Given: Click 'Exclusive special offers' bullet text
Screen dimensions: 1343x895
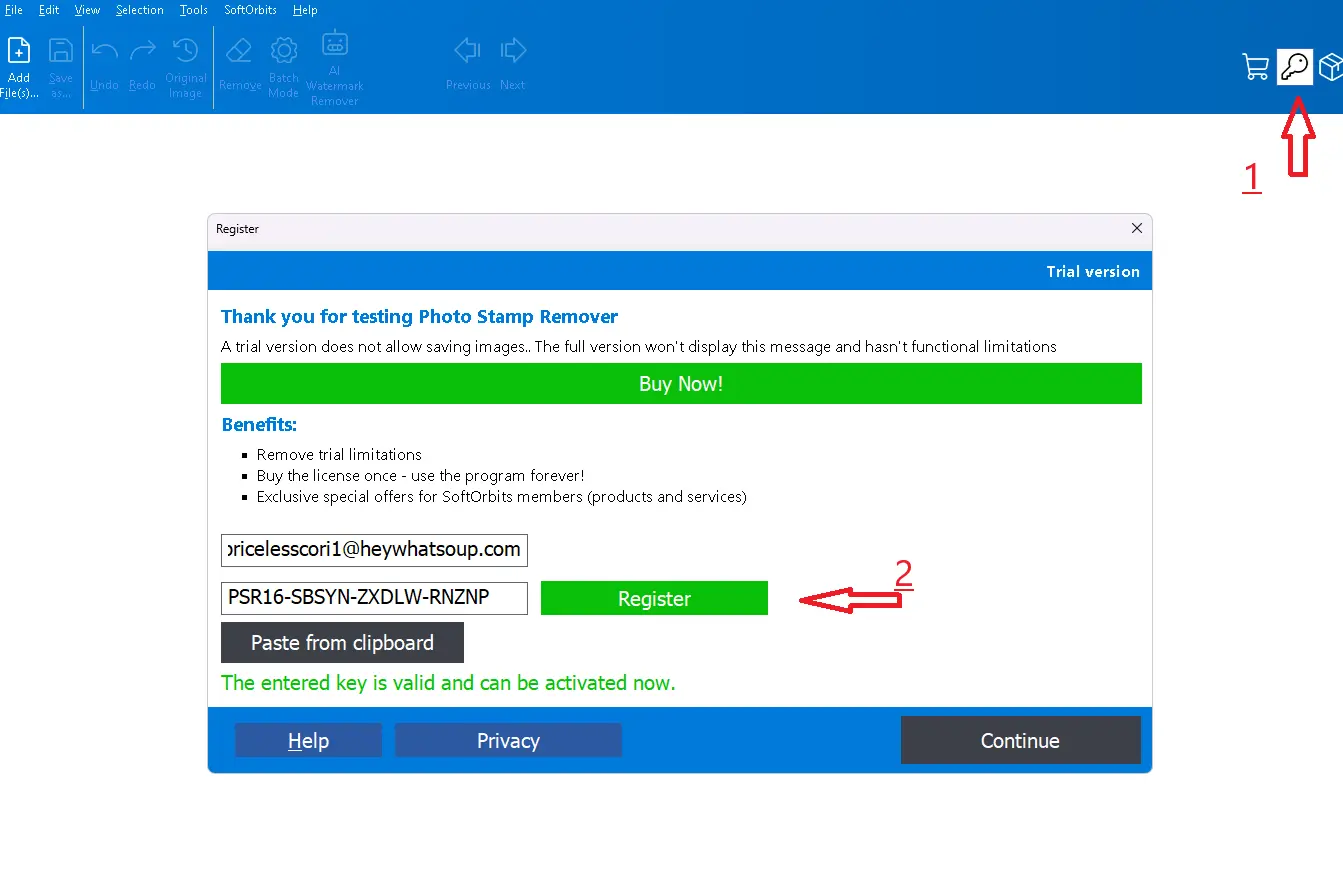Looking at the screenshot, I should coord(501,496).
